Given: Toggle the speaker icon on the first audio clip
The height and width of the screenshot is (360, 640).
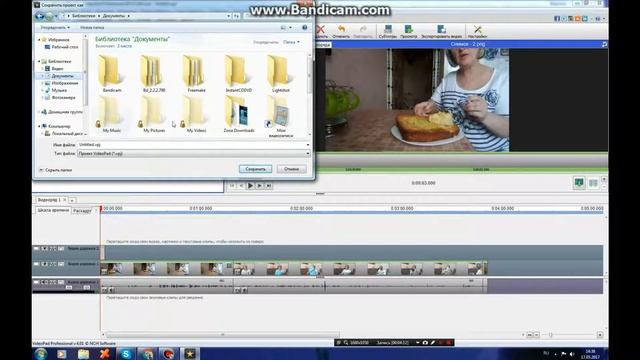Looking at the screenshot, I should point(111,290).
